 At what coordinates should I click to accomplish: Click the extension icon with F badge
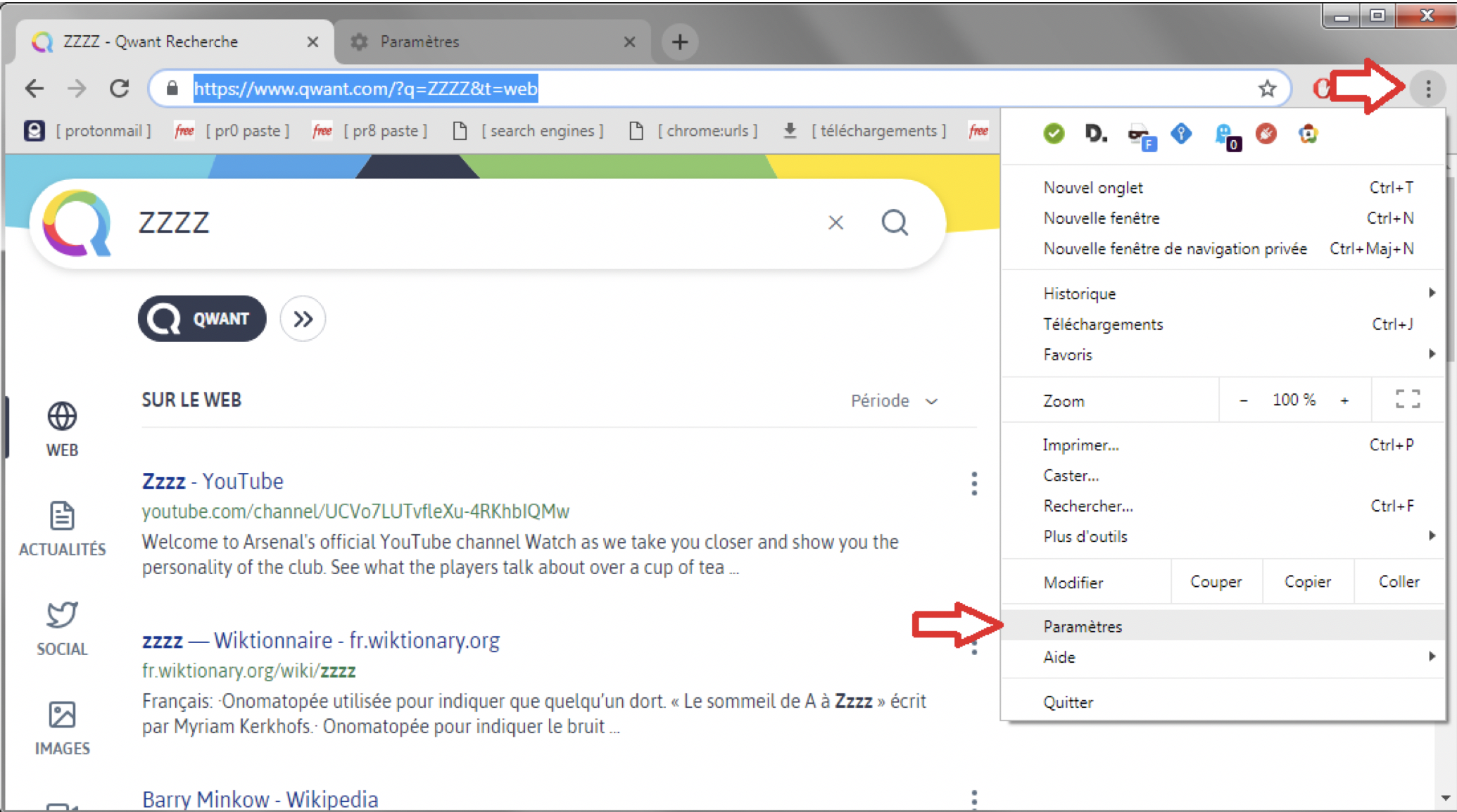pos(1140,136)
